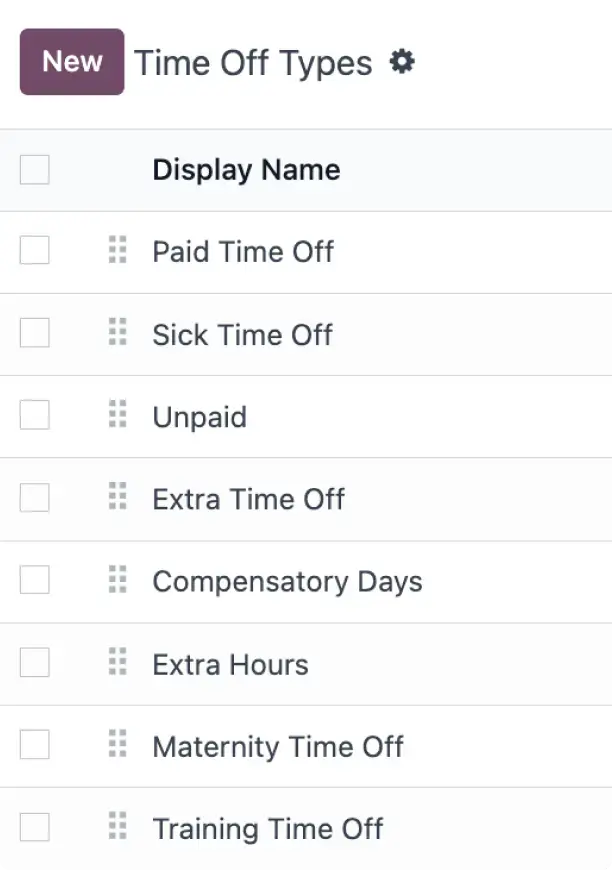The image size is (612, 870).
Task: Open the Unpaid time off record
Action: [x=199, y=416]
